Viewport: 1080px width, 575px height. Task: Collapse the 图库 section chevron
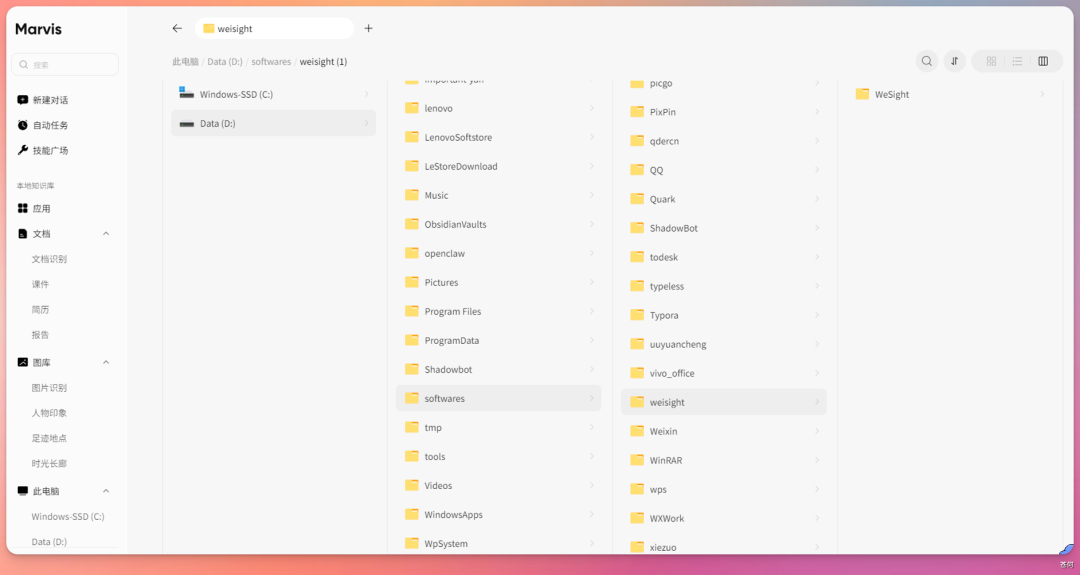tap(106, 362)
